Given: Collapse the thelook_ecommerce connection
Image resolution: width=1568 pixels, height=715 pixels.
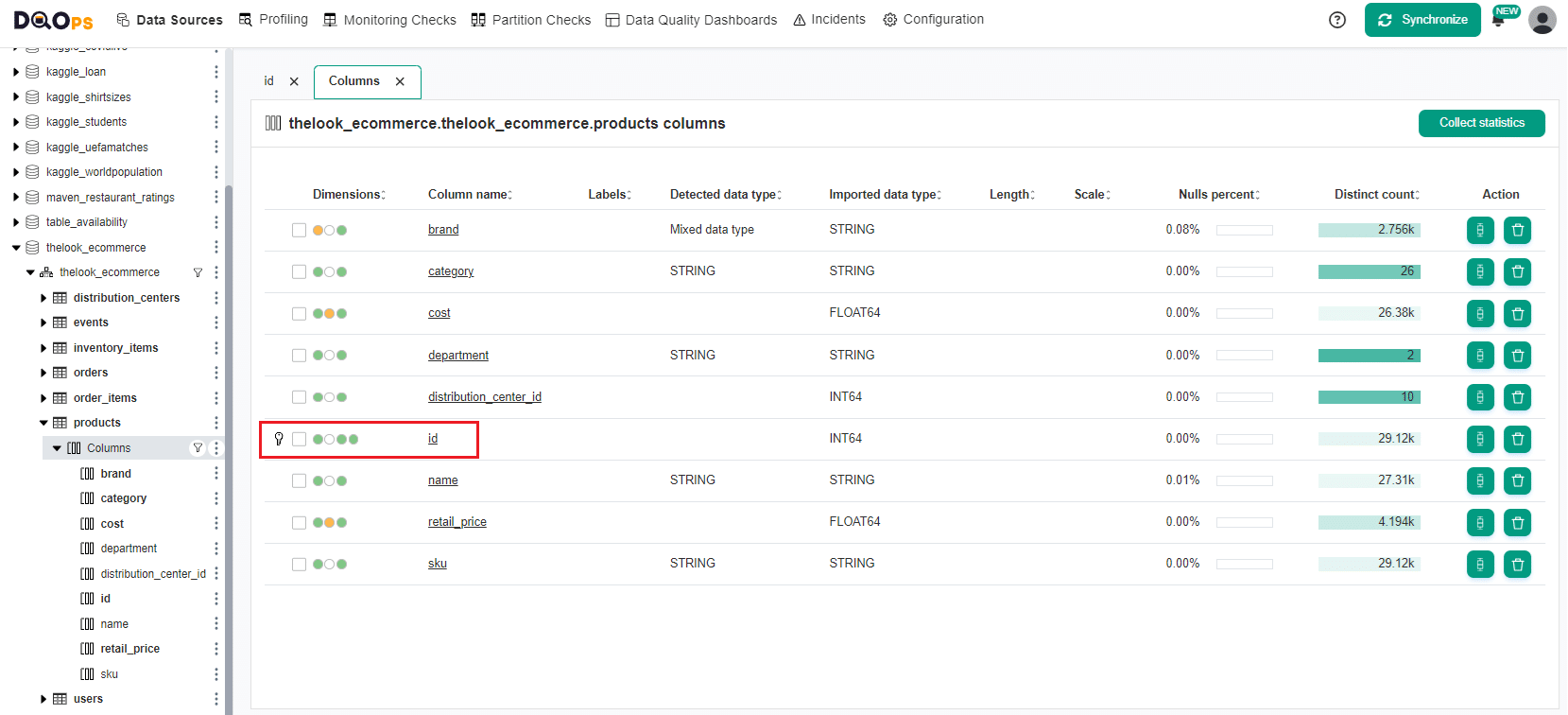Looking at the screenshot, I should tap(16, 248).
